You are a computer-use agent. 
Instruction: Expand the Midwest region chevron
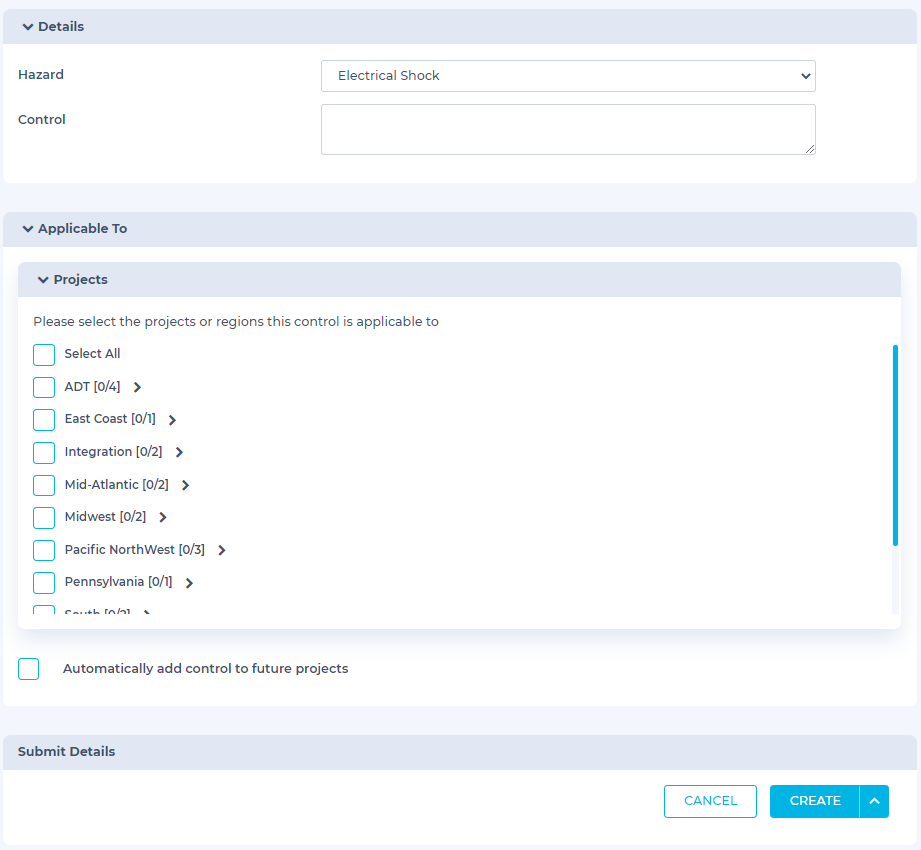point(162,517)
